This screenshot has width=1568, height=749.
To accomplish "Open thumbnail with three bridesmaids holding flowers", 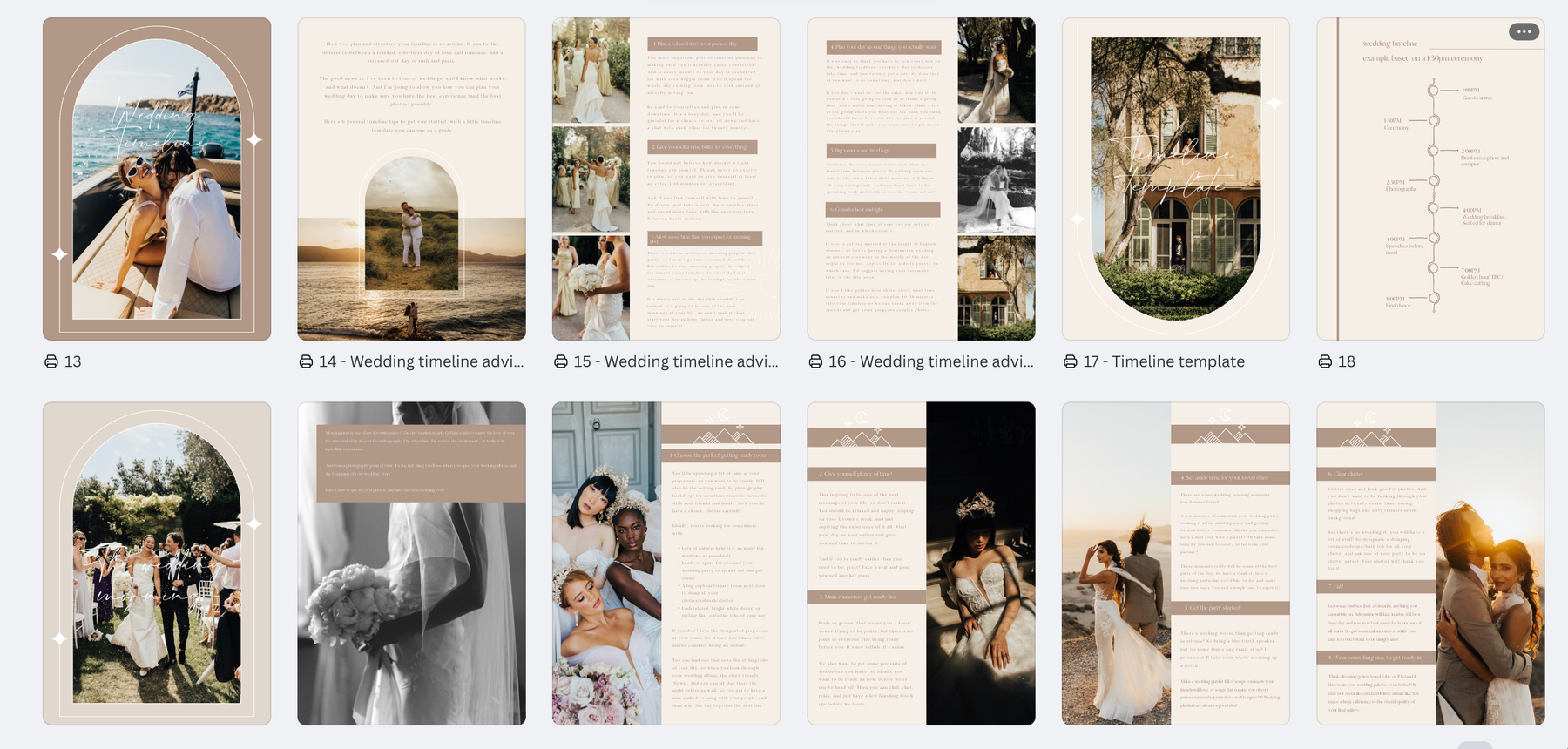I will (666, 563).
